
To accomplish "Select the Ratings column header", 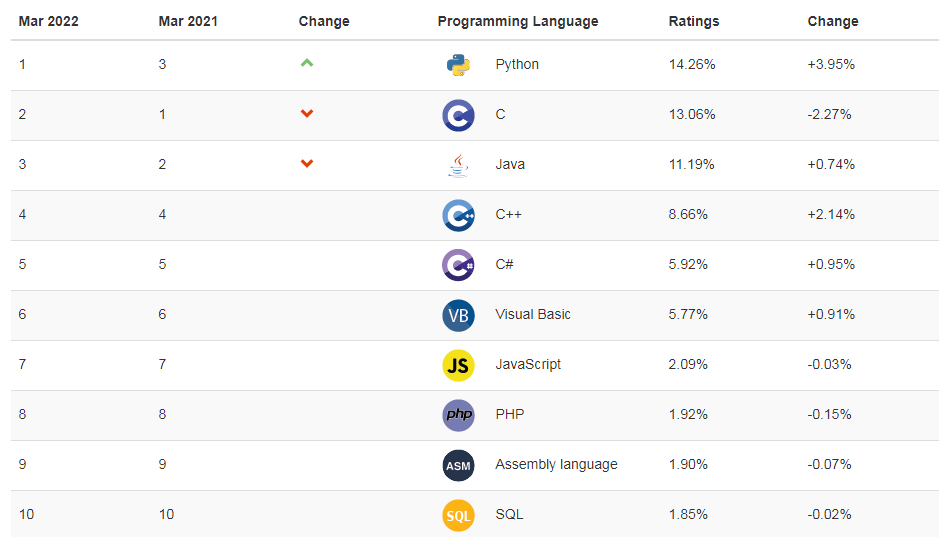I will click(x=694, y=21).
